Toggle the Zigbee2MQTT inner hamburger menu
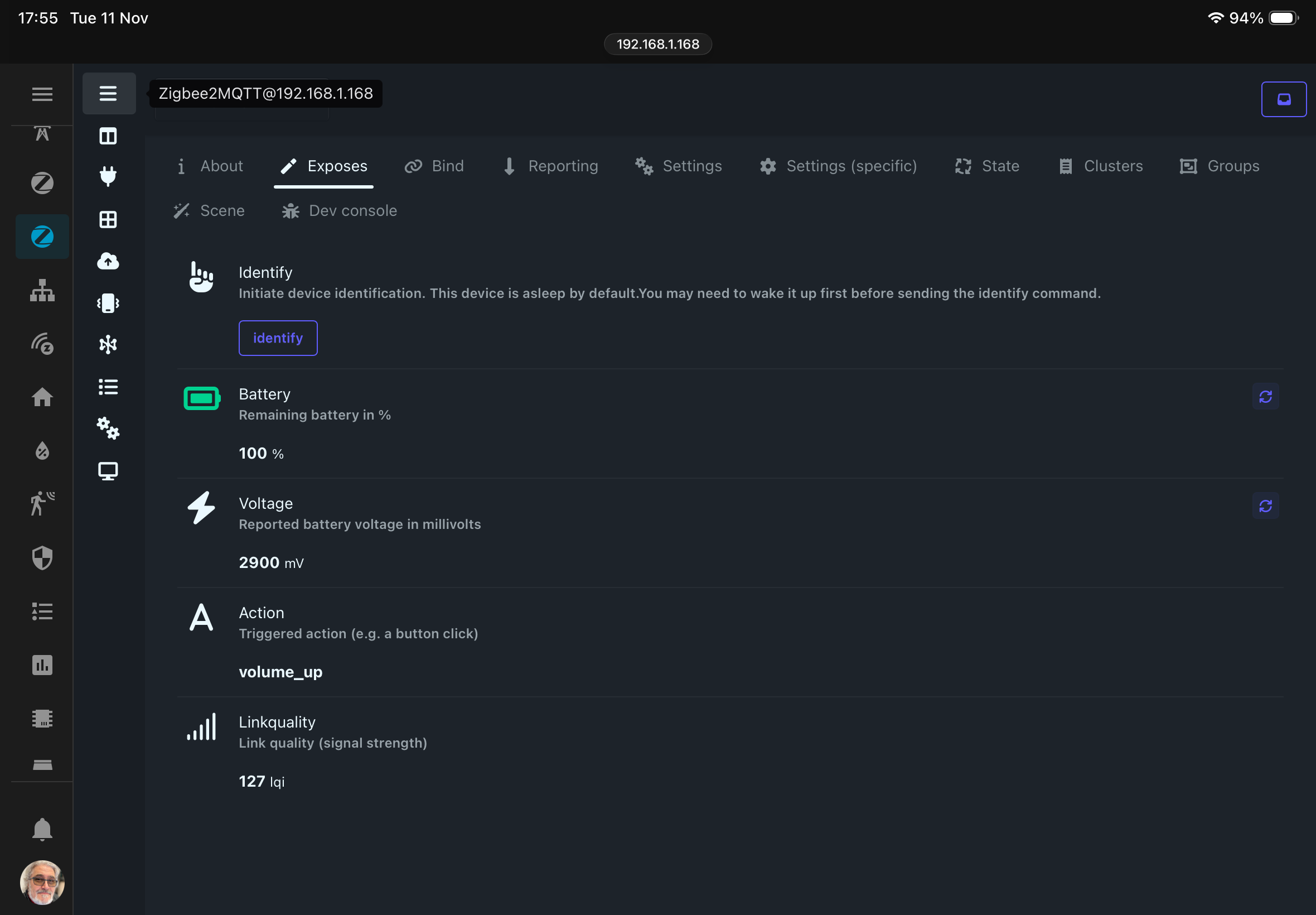 coord(108,93)
